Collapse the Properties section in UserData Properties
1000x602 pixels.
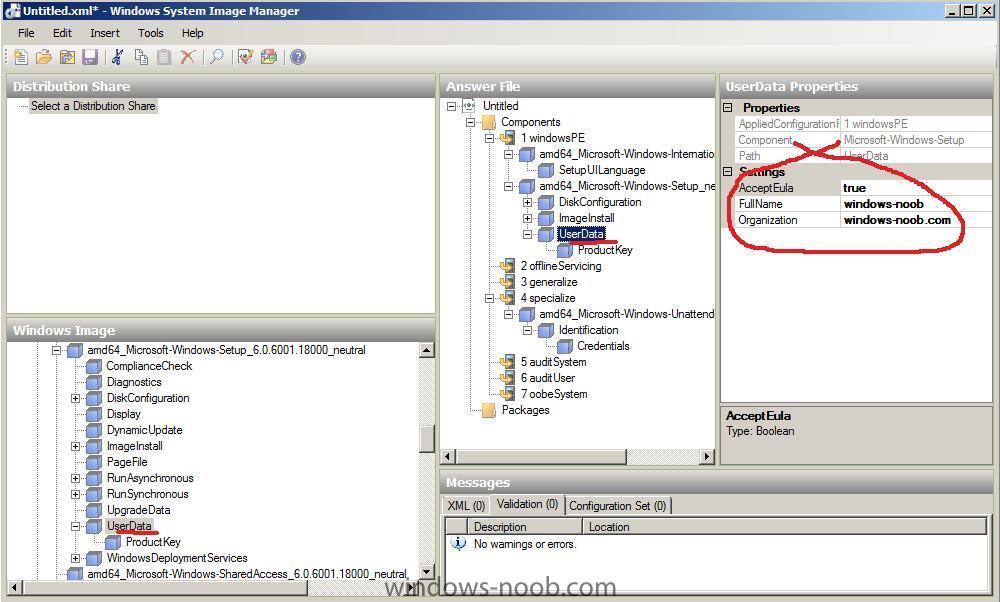[x=728, y=108]
